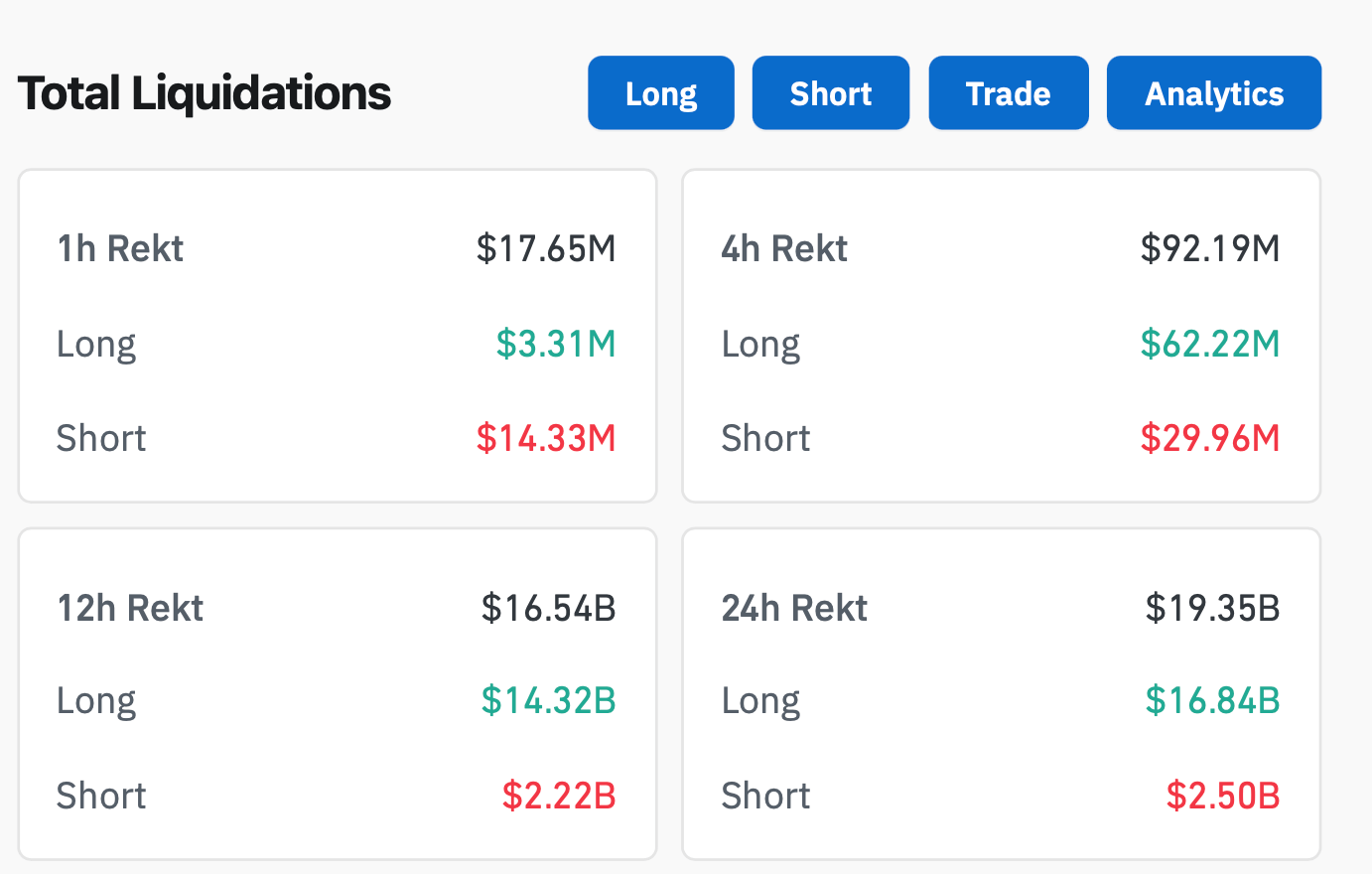Image resolution: width=1372 pixels, height=874 pixels.
Task: Click the $17.65M 1h total value
Action: click(546, 248)
